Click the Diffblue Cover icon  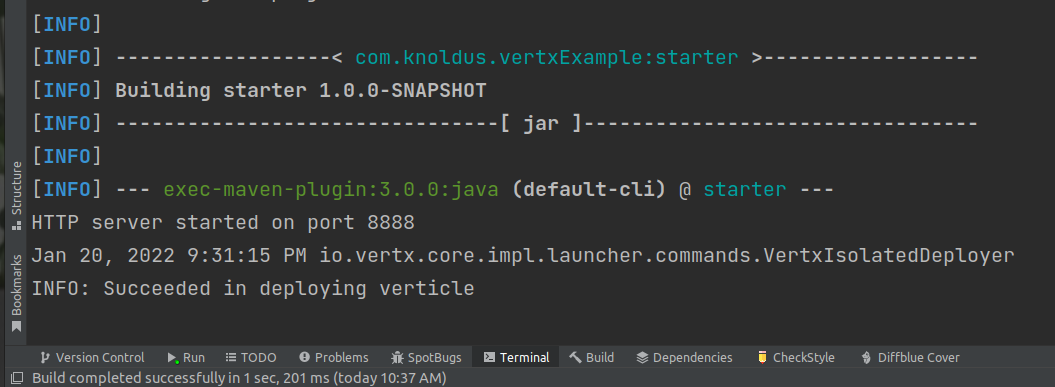click(867, 357)
